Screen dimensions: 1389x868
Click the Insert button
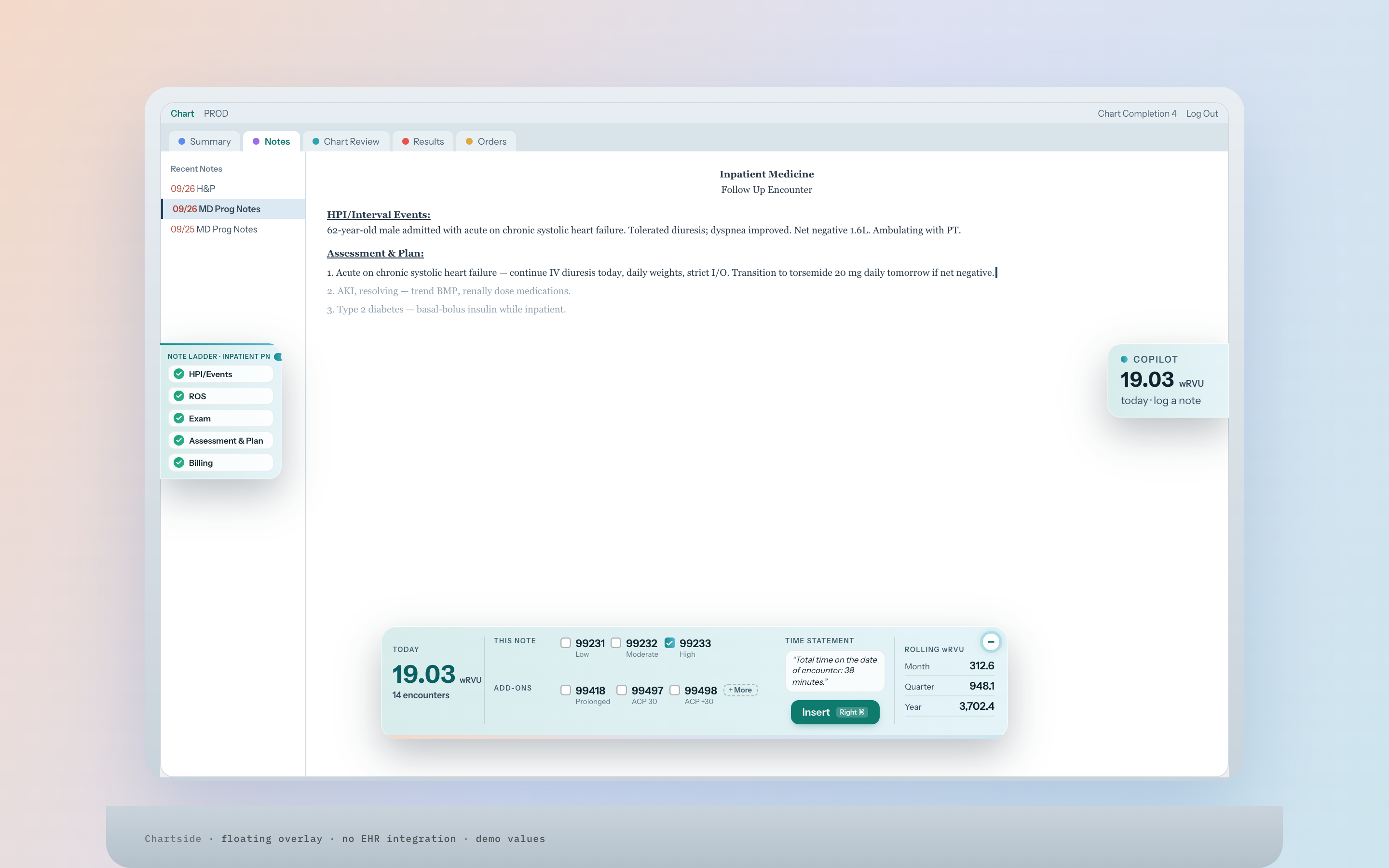tap(835, 712)
